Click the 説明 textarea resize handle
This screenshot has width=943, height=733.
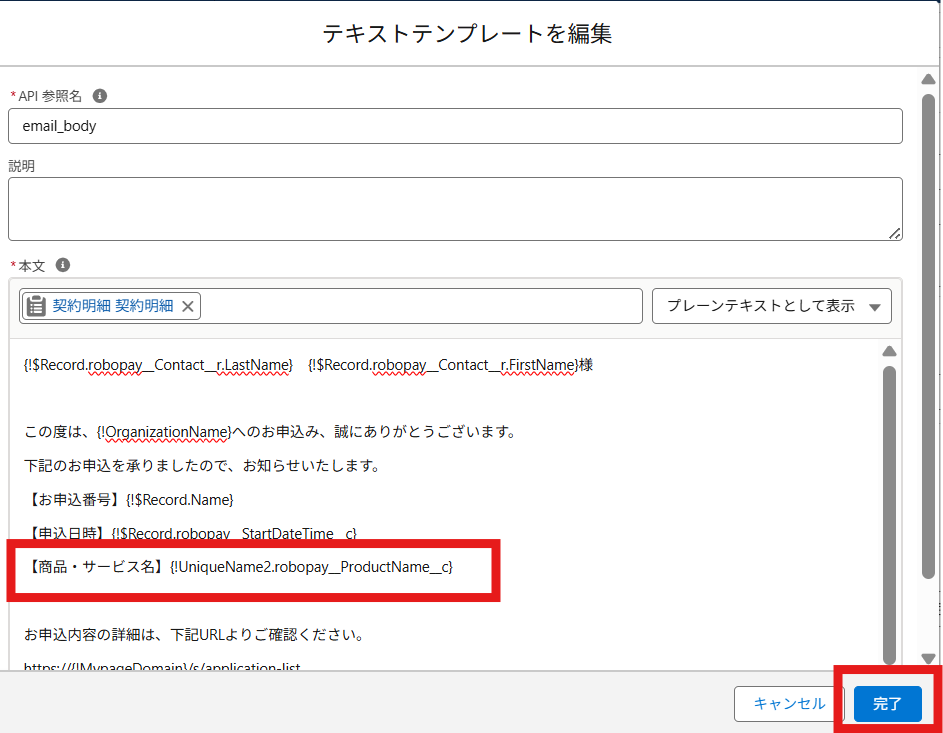point(894,232)
